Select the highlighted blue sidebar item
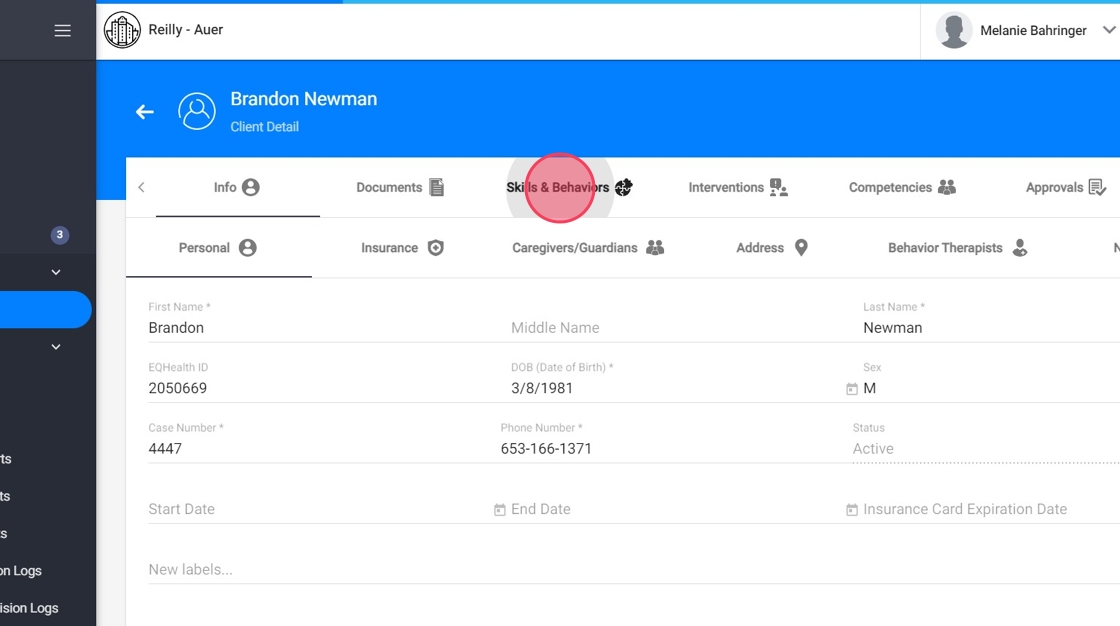Viewport: 1120px width, 626px height. coord(45,309)
